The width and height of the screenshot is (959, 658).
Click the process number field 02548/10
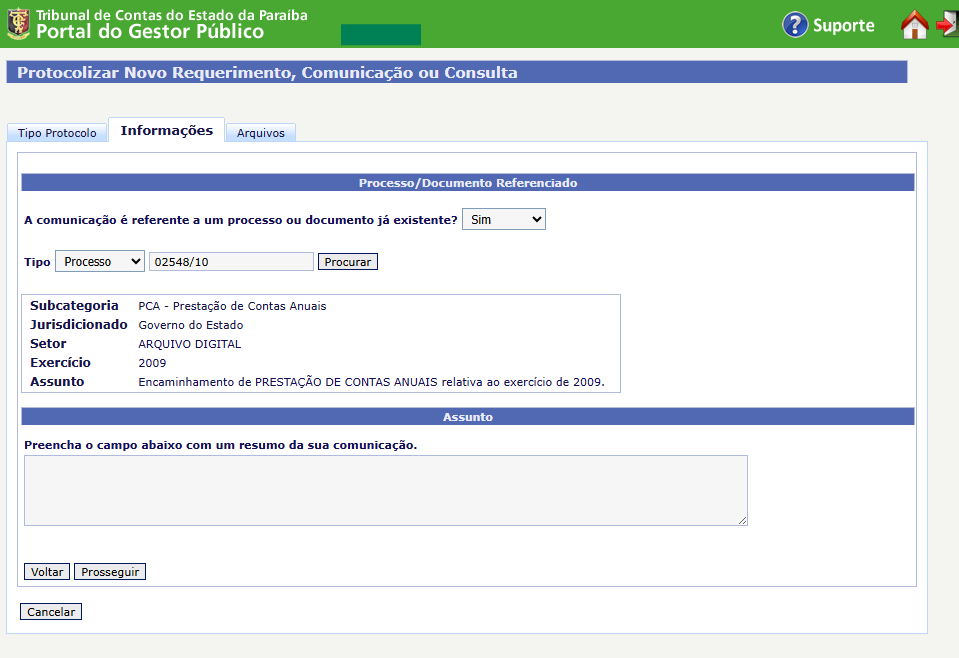(231, 262)
